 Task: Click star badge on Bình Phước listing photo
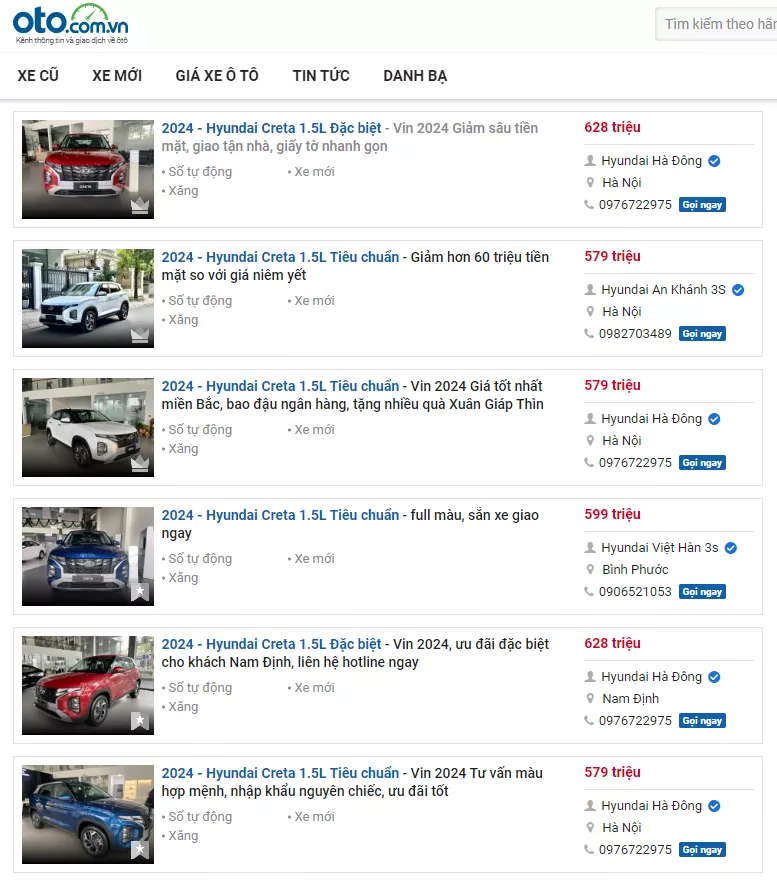pos(140,592)
